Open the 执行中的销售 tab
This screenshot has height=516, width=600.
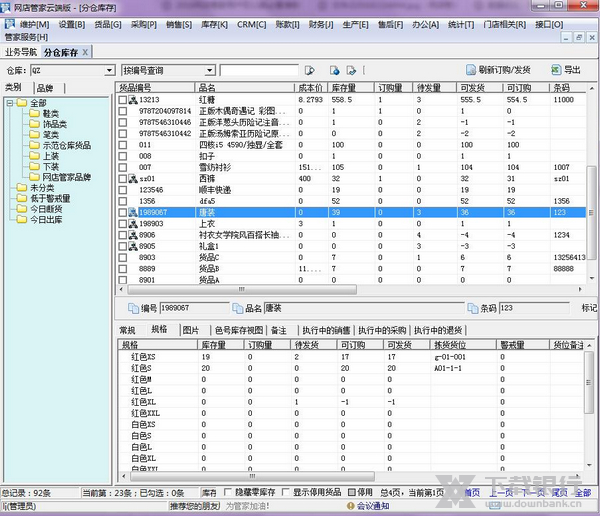point(326,330)
